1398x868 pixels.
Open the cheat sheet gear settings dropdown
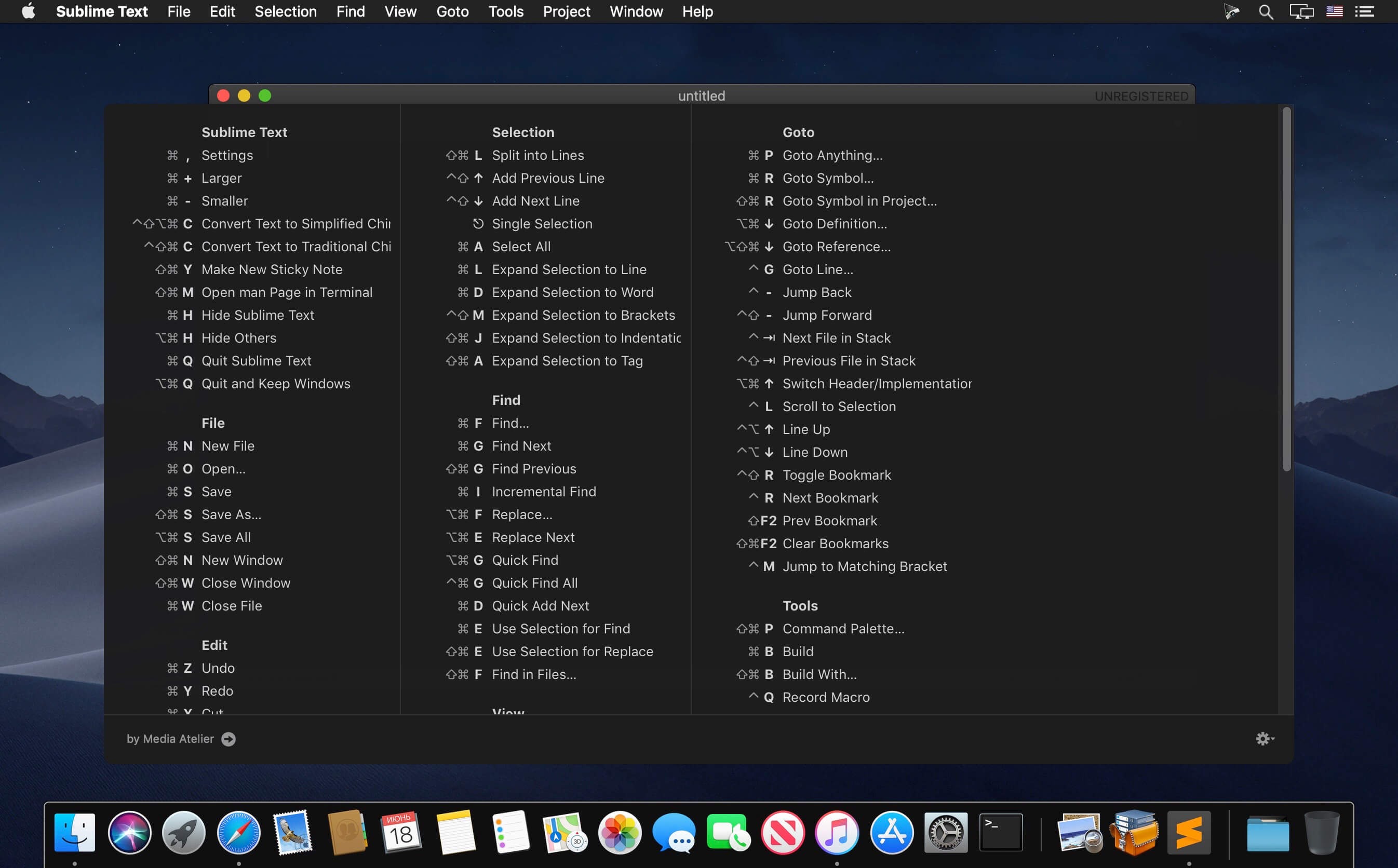(x=1265, y=738)
